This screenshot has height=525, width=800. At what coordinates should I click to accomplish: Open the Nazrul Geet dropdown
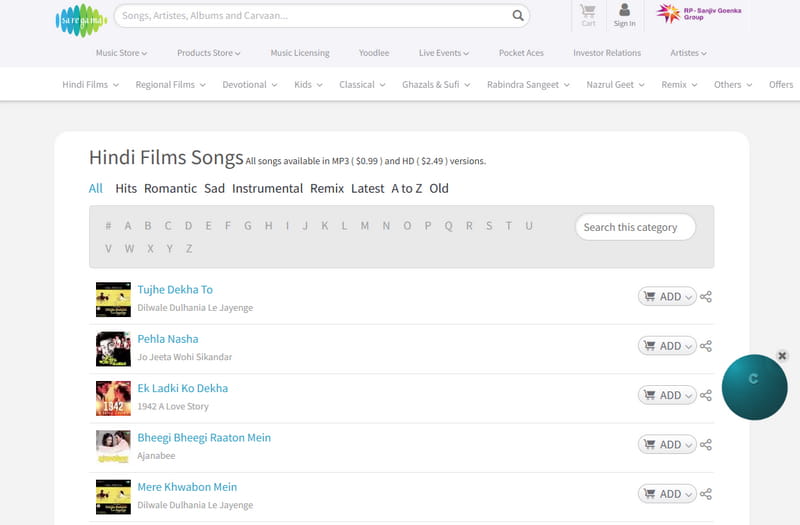pos(615,85)
